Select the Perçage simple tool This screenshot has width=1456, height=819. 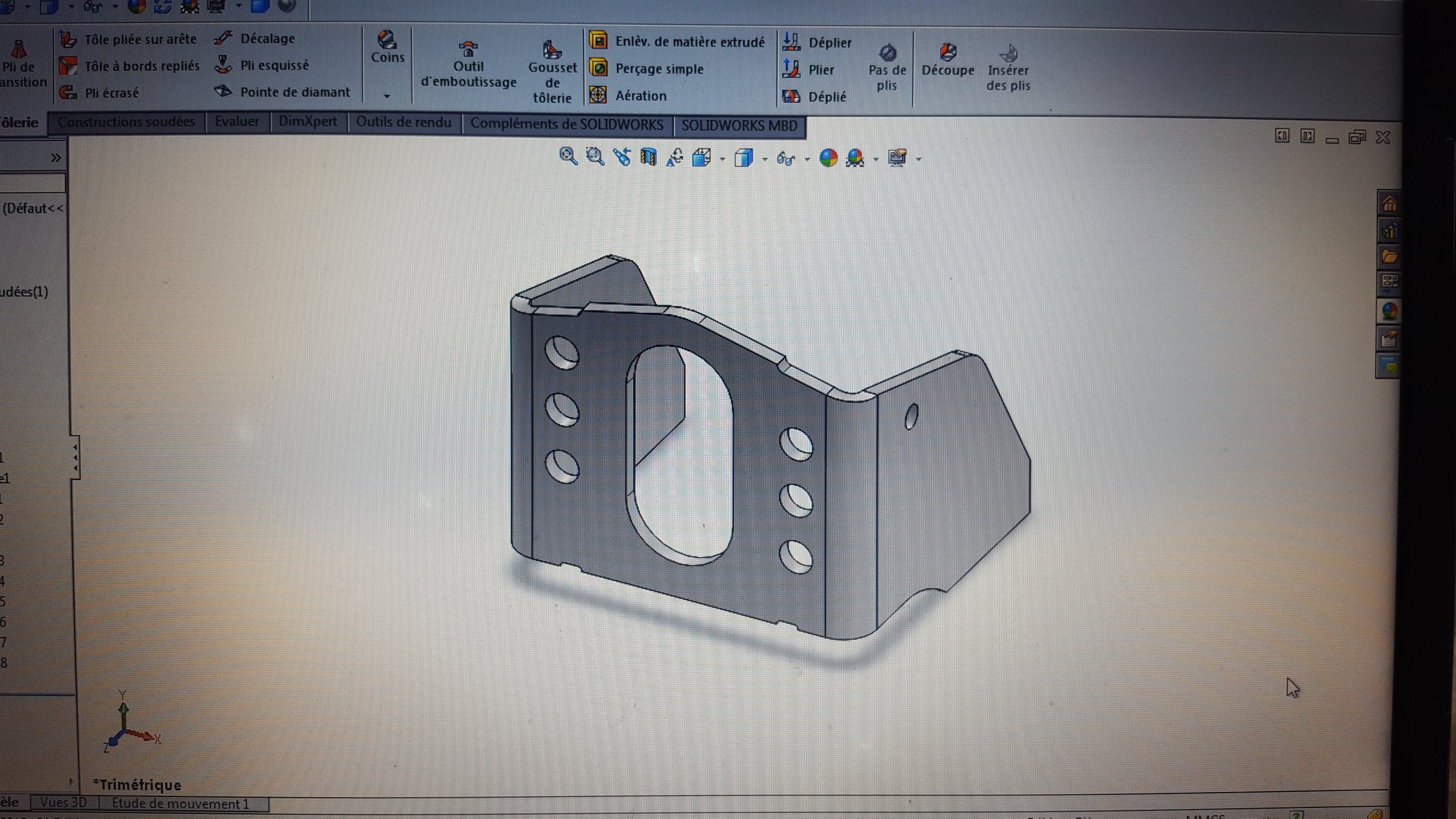point(646,68)
